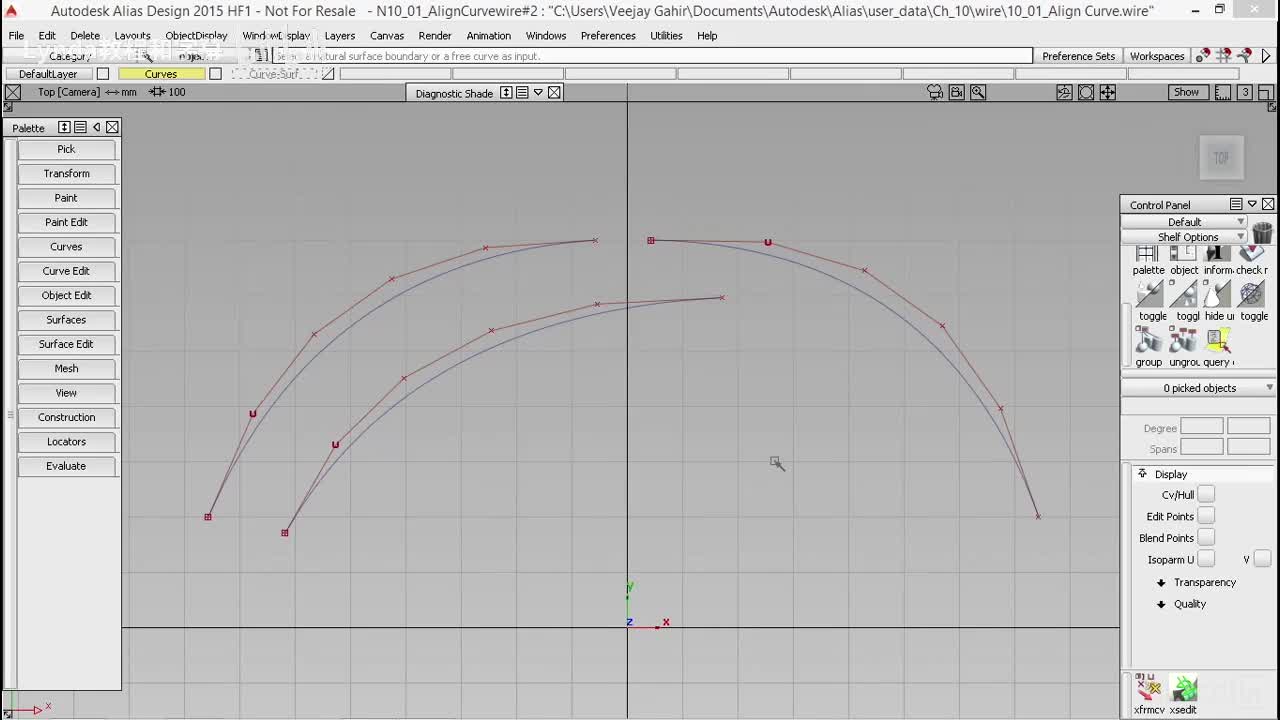
Task: Click the wireframe toggle shelf icon
Action: pos(1252,294)
